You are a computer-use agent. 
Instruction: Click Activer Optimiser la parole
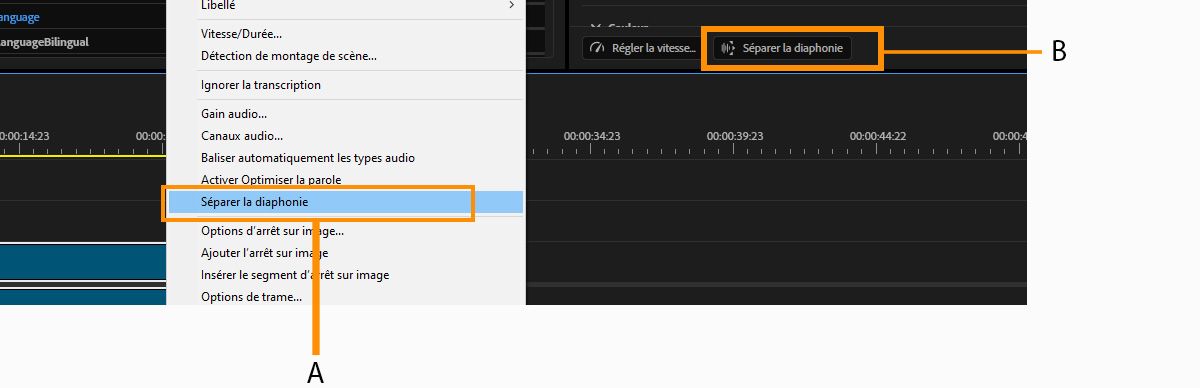click(x=345, y=180)
